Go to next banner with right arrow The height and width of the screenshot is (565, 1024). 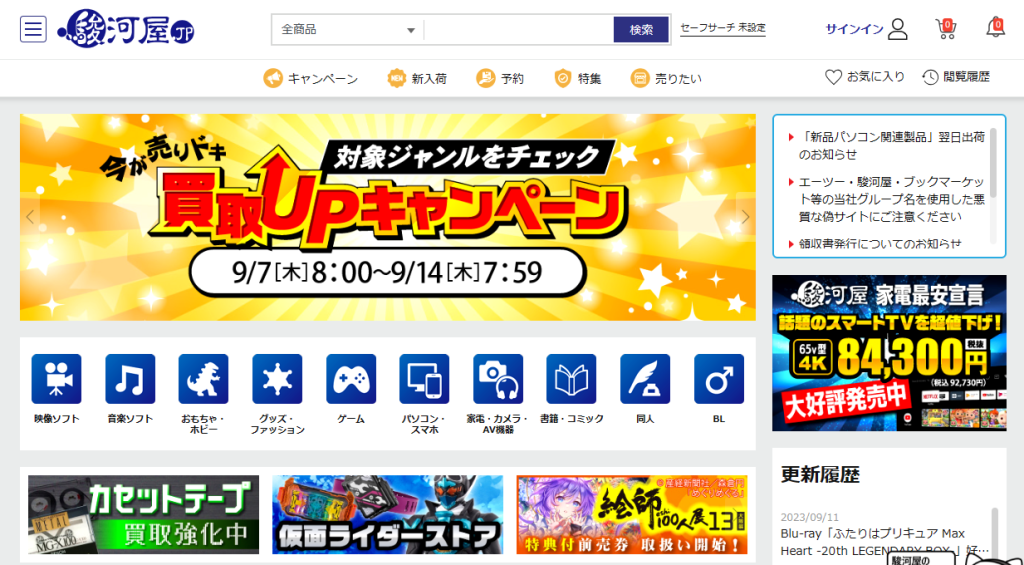point(744,217)
